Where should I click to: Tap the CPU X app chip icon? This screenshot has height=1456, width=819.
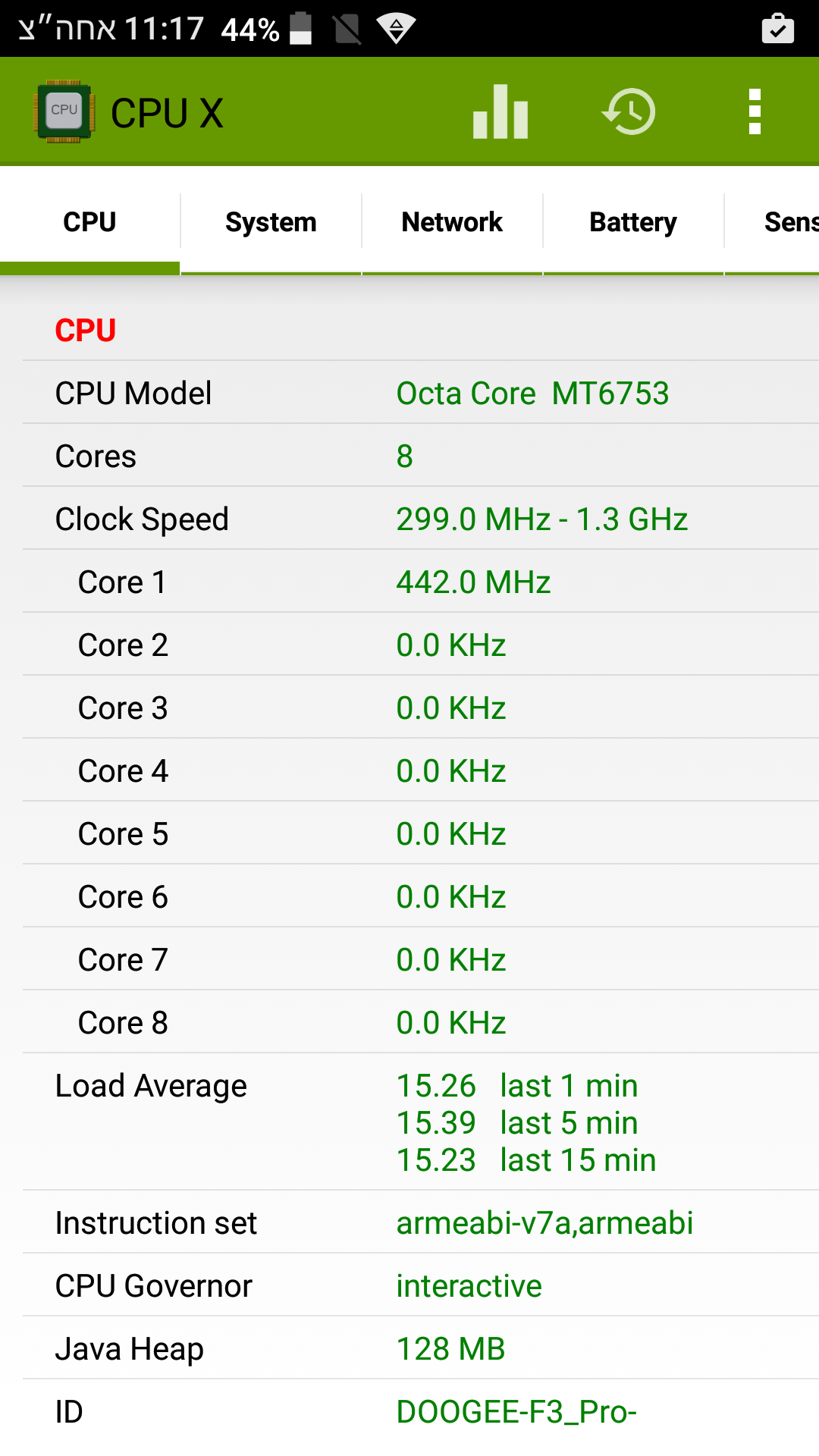coord(64,112)
